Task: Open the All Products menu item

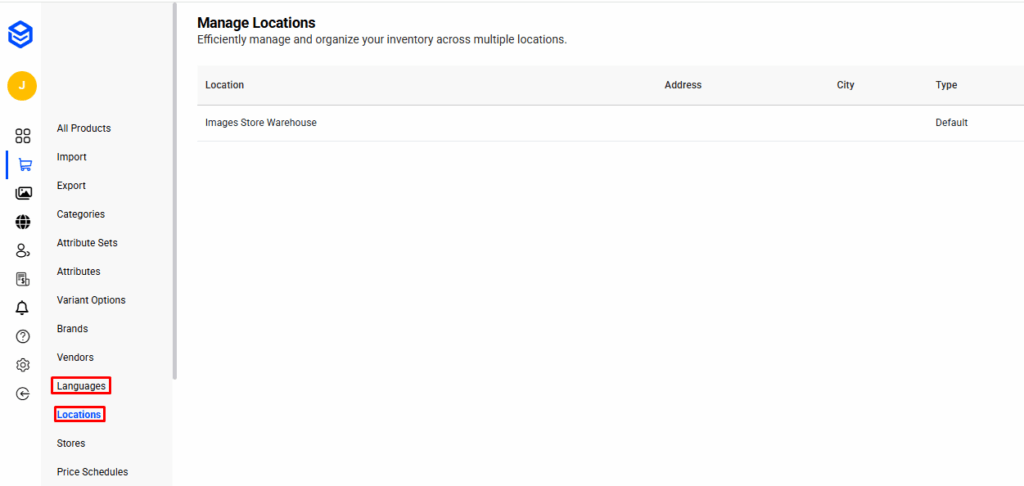Action: [84, 128]
